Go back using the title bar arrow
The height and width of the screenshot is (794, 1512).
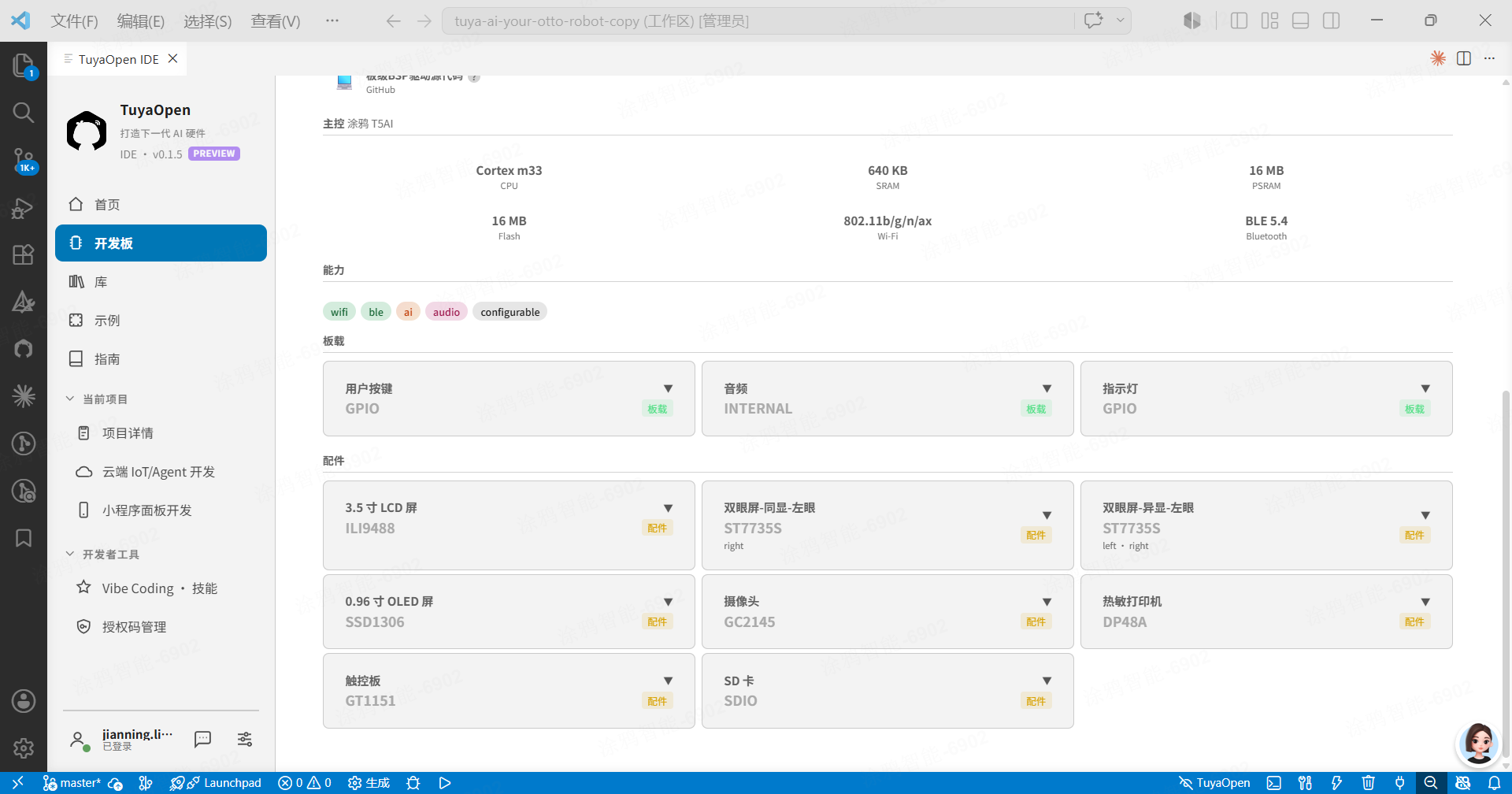click(x=394, y=21)
